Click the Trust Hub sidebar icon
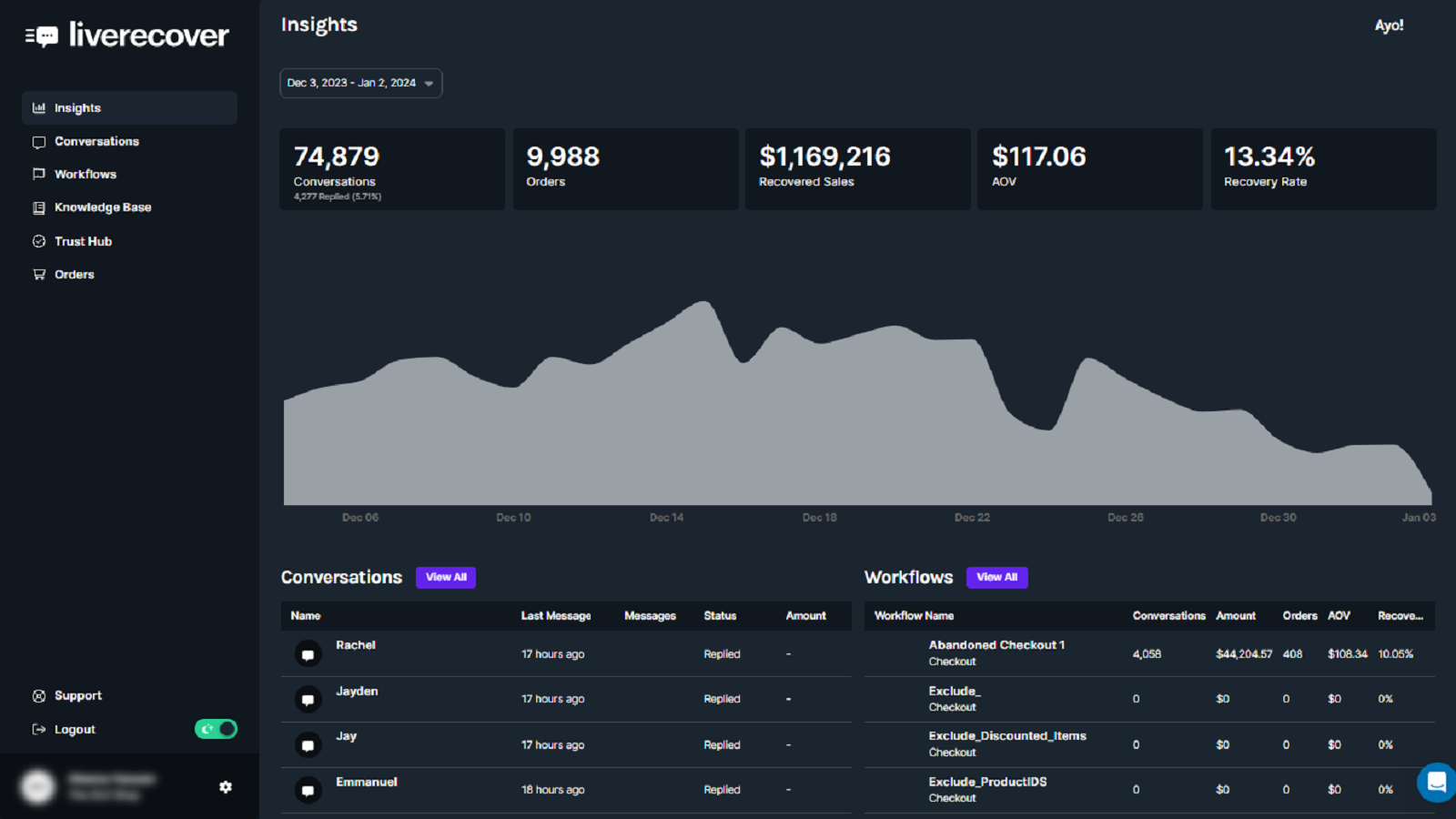 pyautogui.click(x=39, y=241)
